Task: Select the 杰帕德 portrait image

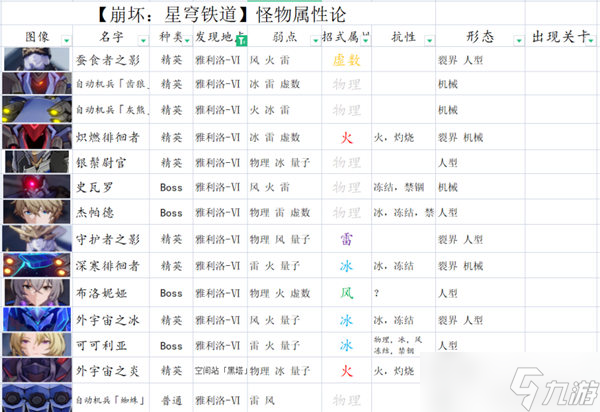Action: 37,212
